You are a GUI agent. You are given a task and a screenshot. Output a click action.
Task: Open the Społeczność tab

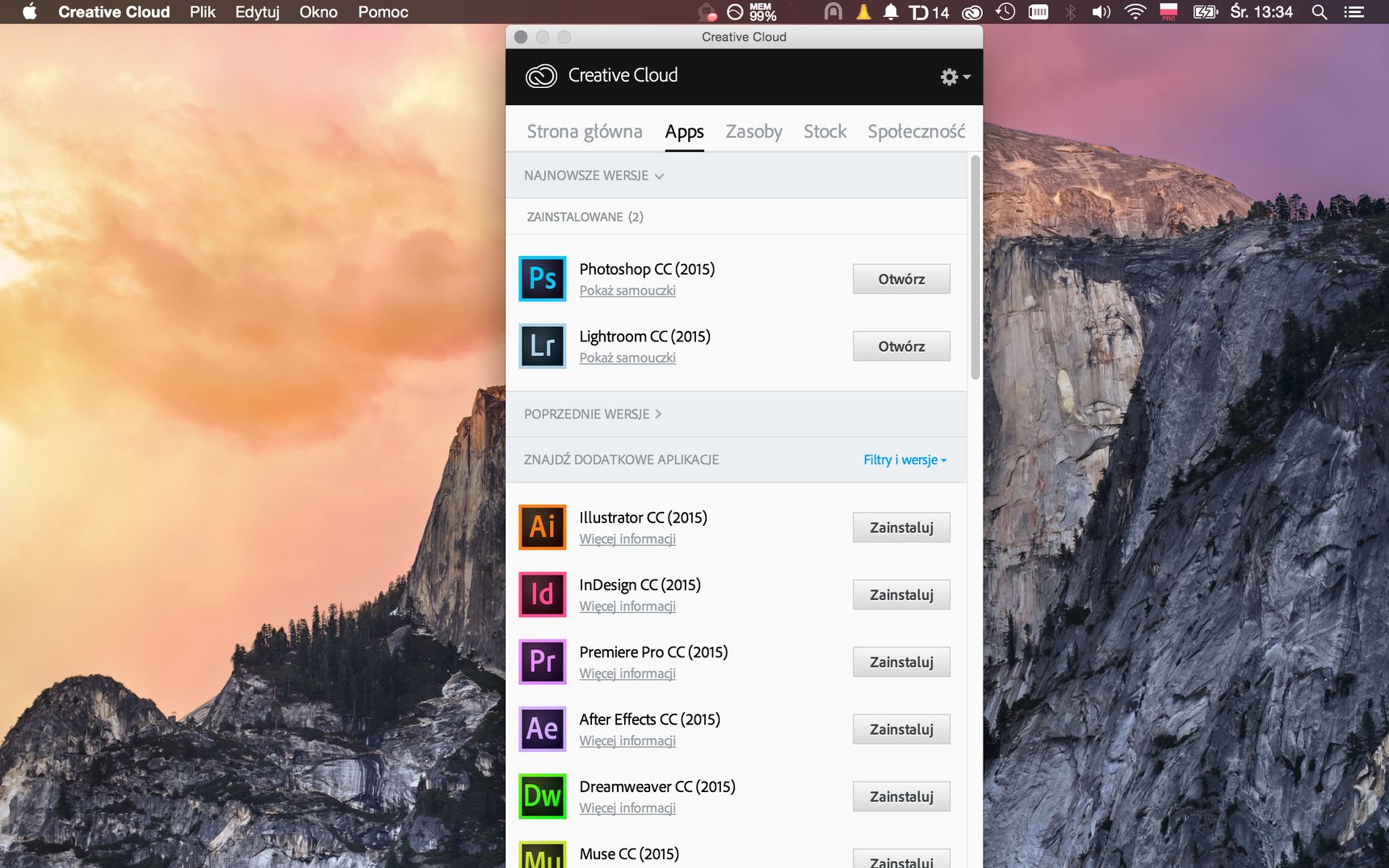pos(917,132)
